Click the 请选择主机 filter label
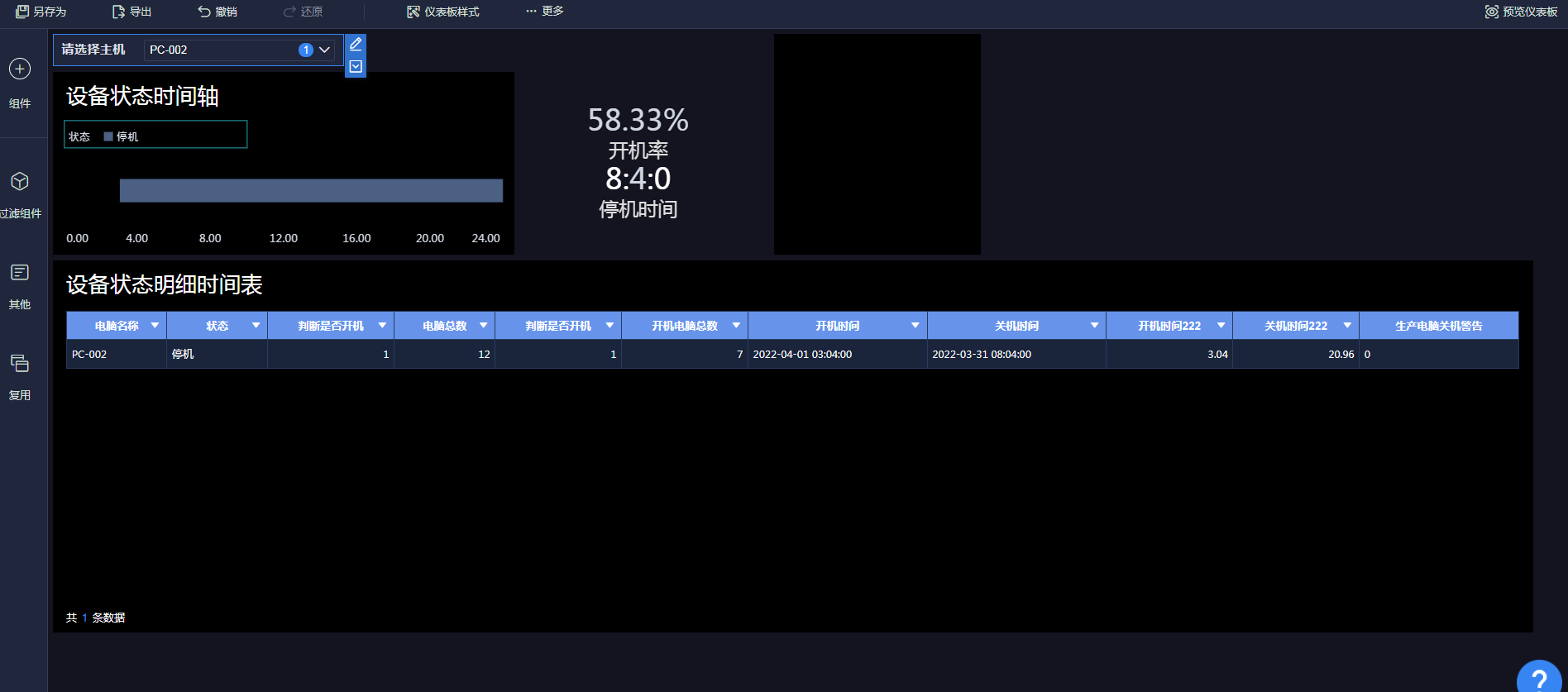Viewport: 1568px width, 692px height. 93,50
